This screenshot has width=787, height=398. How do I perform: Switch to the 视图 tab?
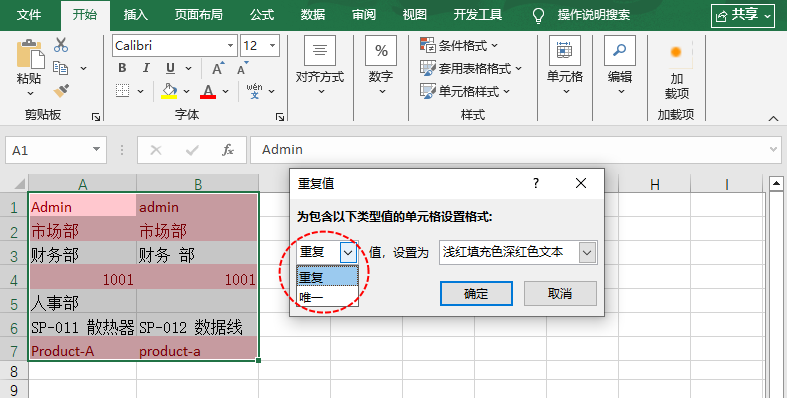tap(415, 15)
